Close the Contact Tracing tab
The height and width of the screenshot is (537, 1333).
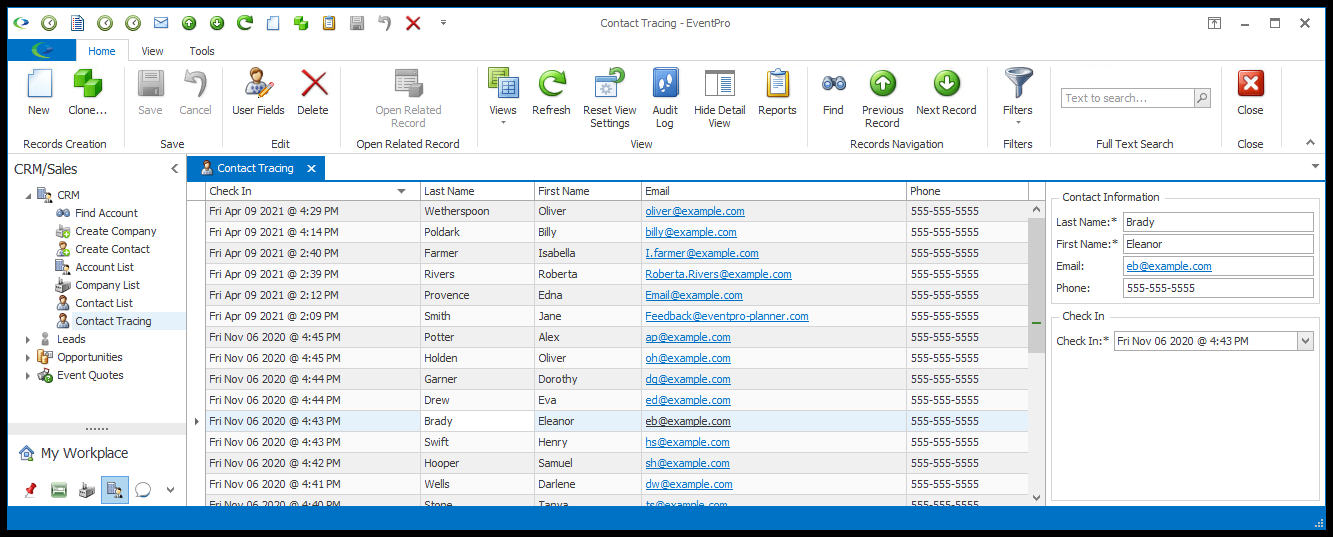(x=311, y=169)
